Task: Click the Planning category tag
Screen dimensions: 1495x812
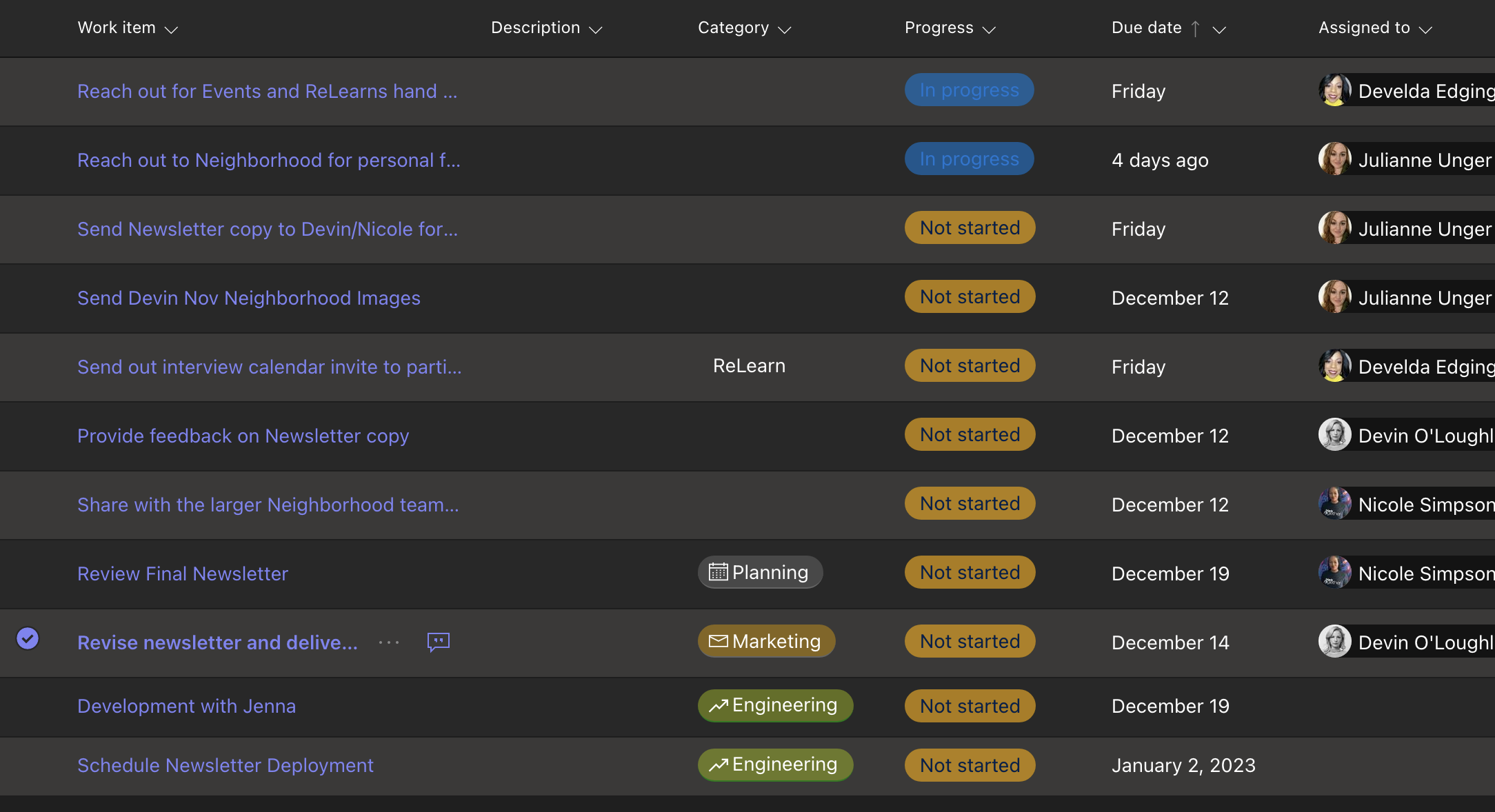Action: tap(760, 572)
